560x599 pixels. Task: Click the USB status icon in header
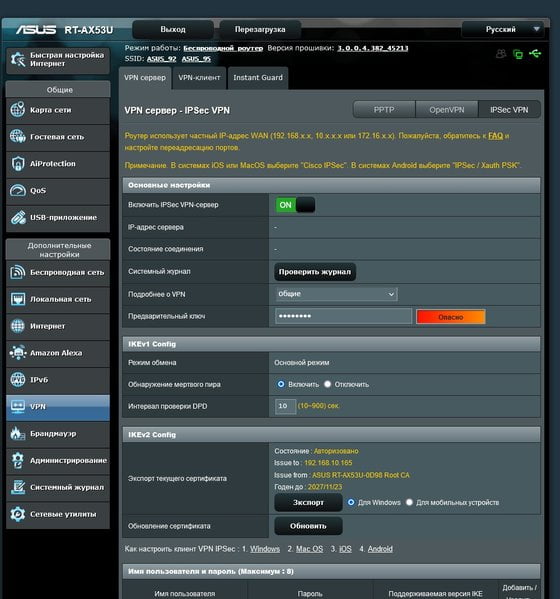[535, 53]
